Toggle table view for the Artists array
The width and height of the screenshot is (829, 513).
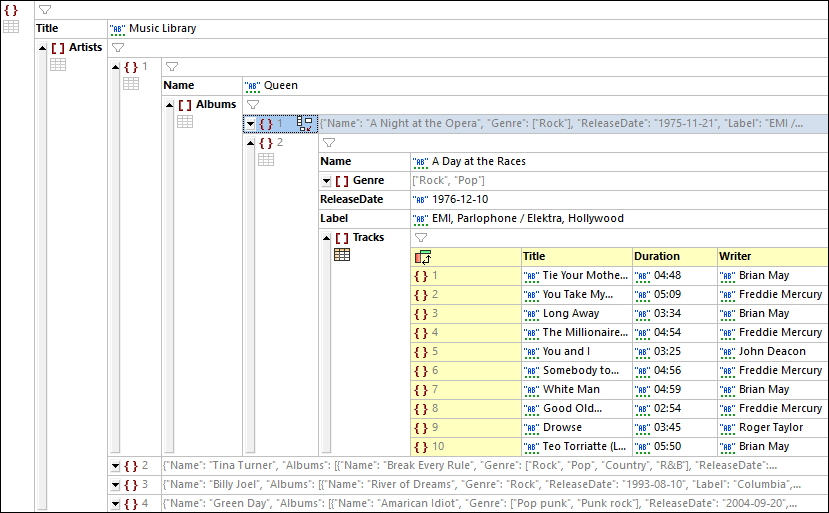click(x=58, y=65)
